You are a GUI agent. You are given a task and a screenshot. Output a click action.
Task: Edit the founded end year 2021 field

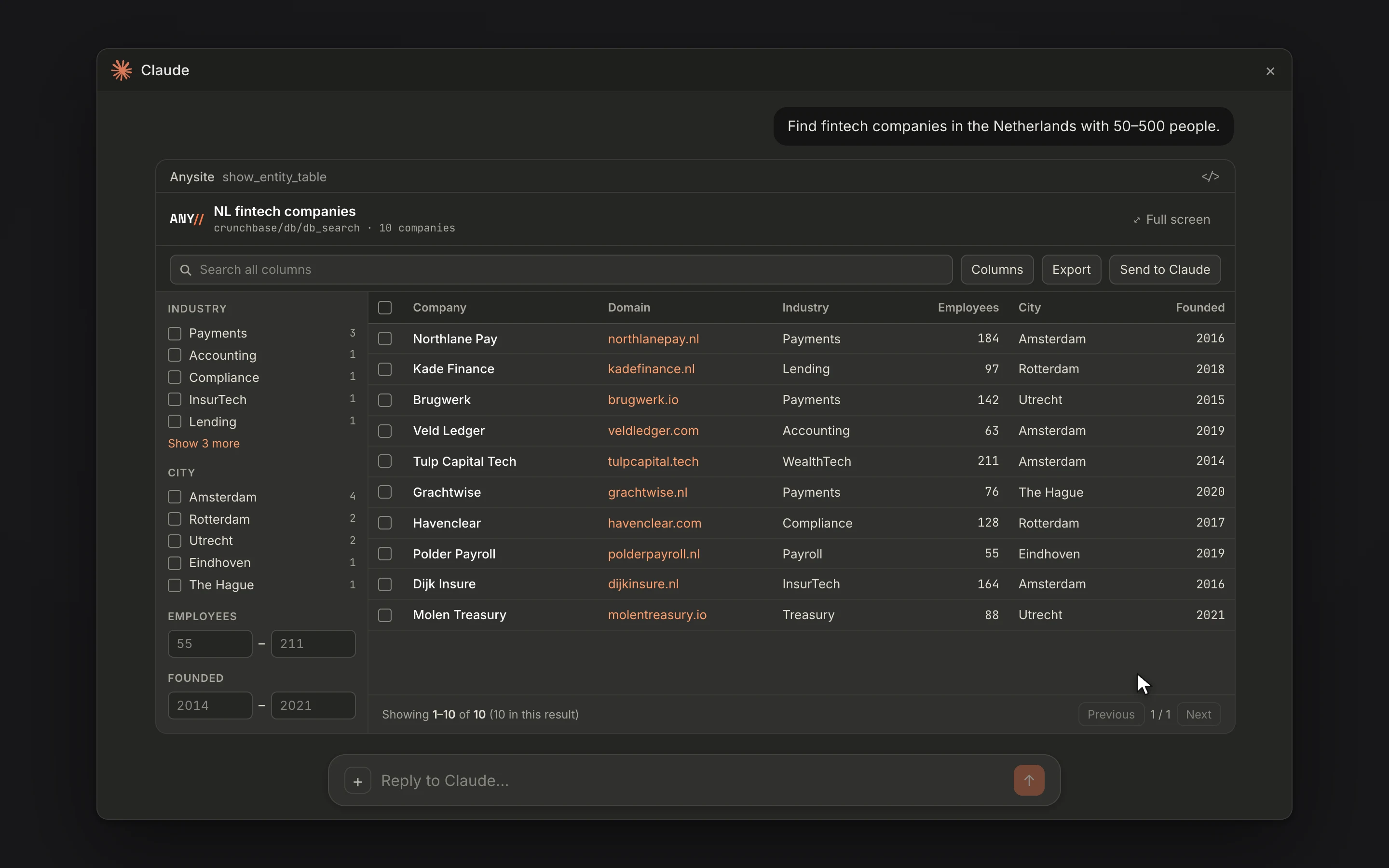tap(313, 705)
